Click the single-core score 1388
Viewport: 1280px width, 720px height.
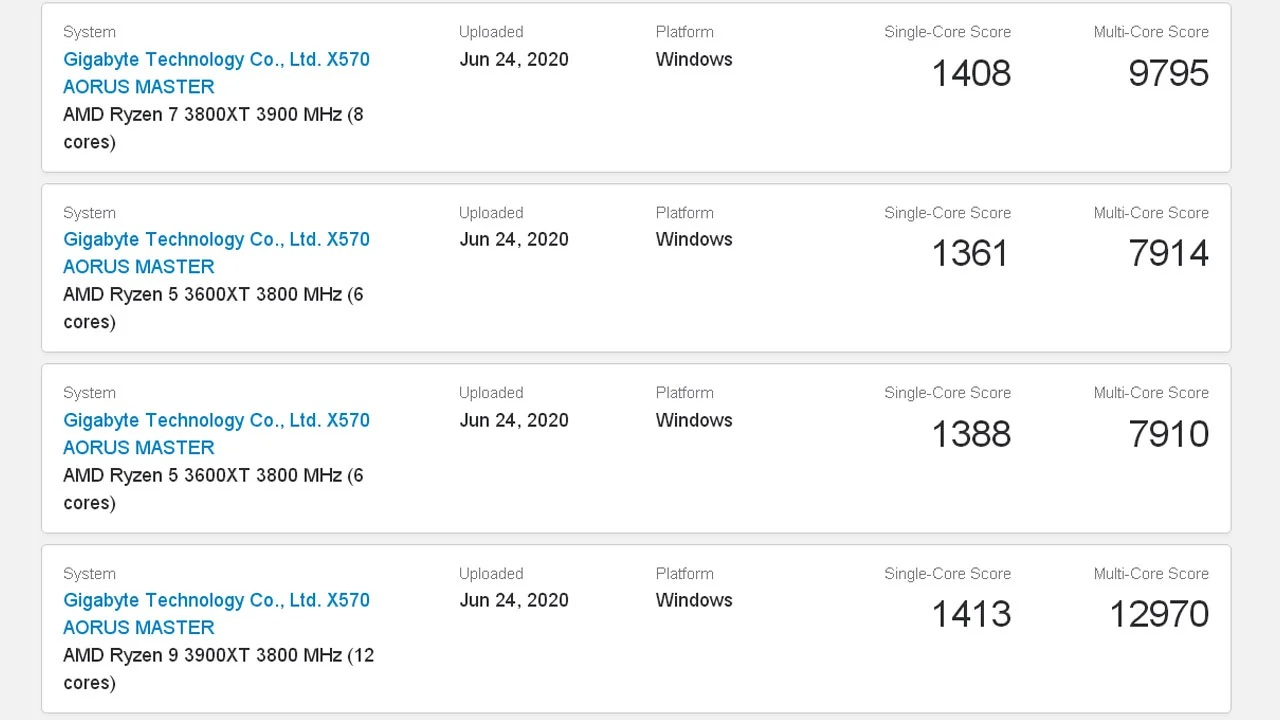(x=971, y=434)
